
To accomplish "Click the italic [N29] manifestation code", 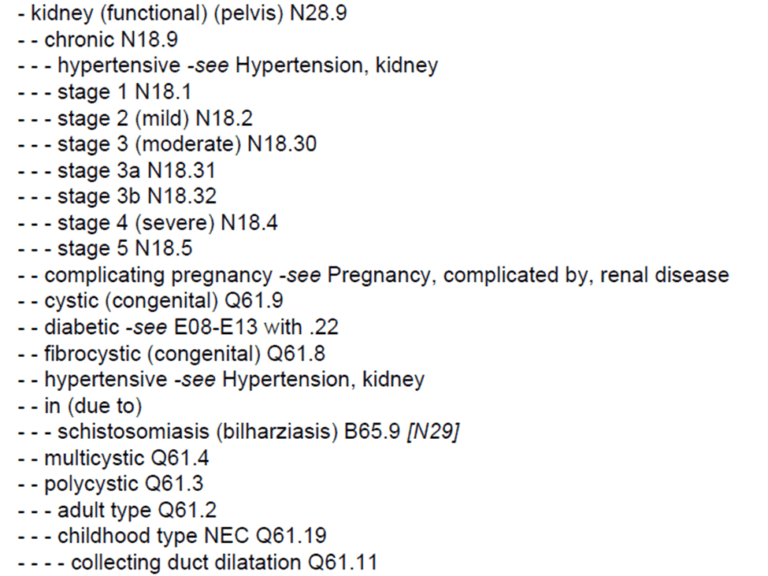I will pyautogui.click(x=433, y=432).
